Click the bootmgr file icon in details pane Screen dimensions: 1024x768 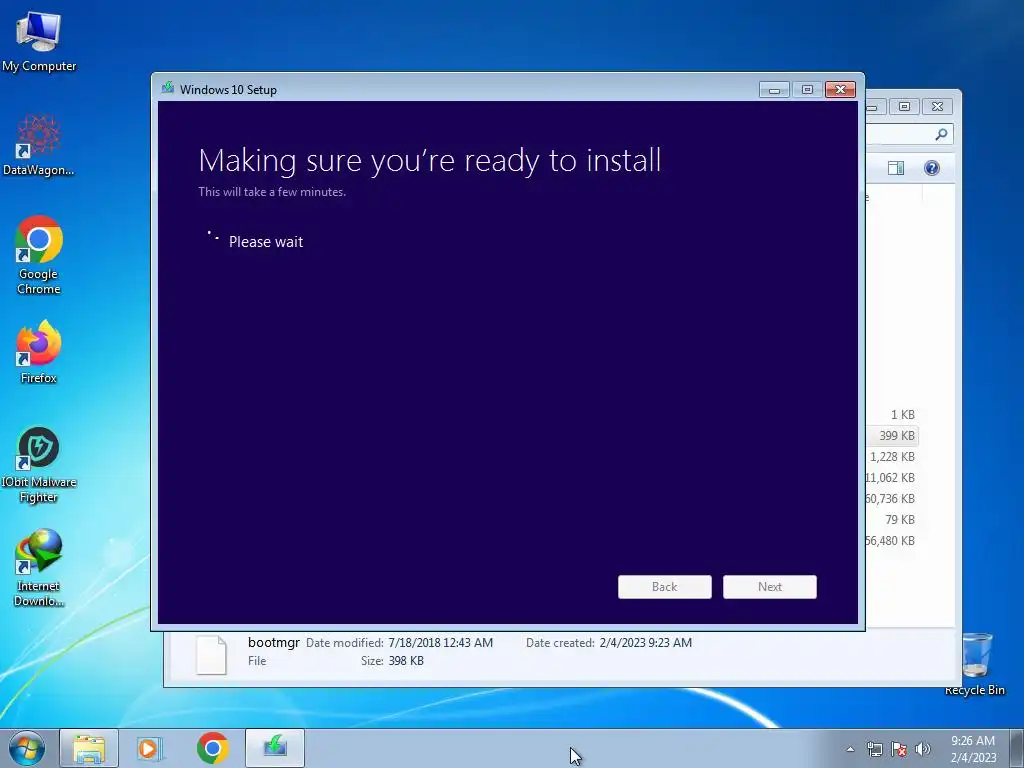[x=212, y=654]
